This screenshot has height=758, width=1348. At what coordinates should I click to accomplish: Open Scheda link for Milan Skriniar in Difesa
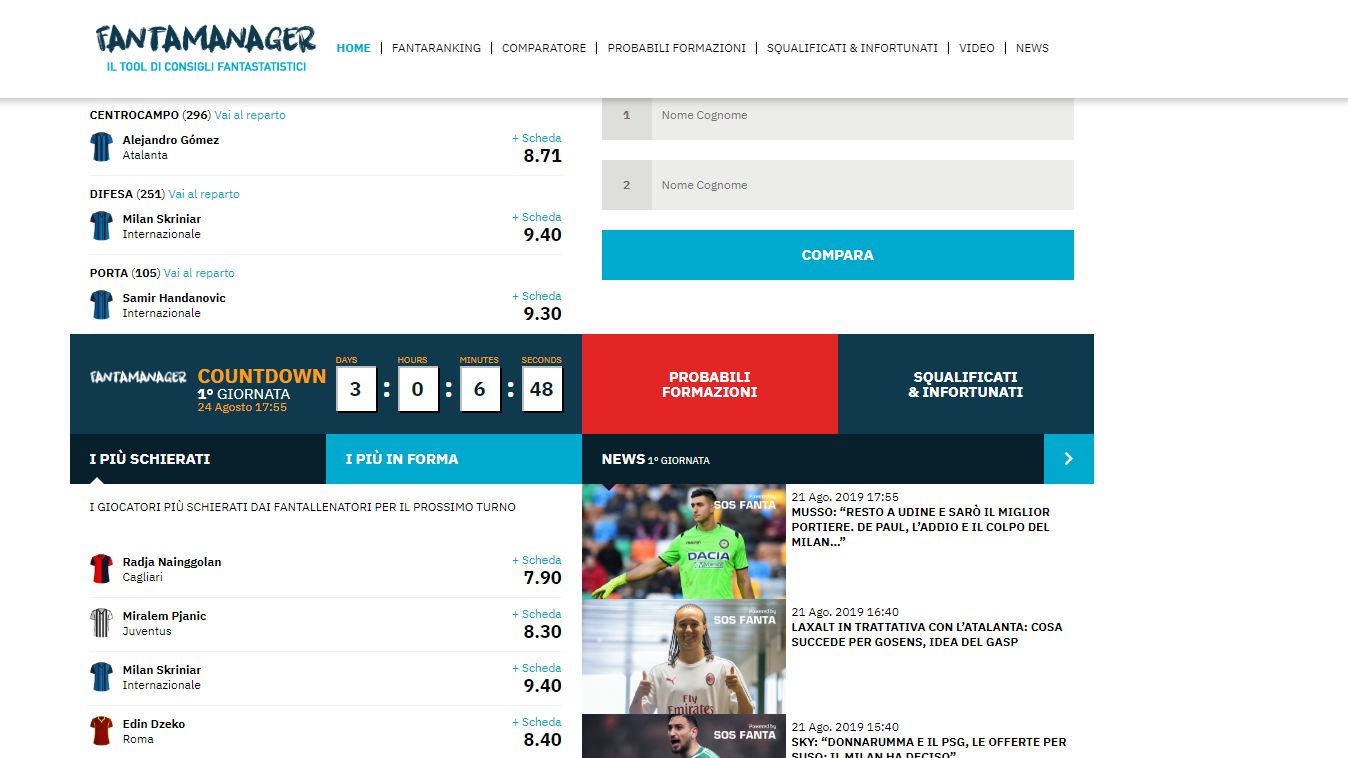pyautogui.click(x=537, y=217)
